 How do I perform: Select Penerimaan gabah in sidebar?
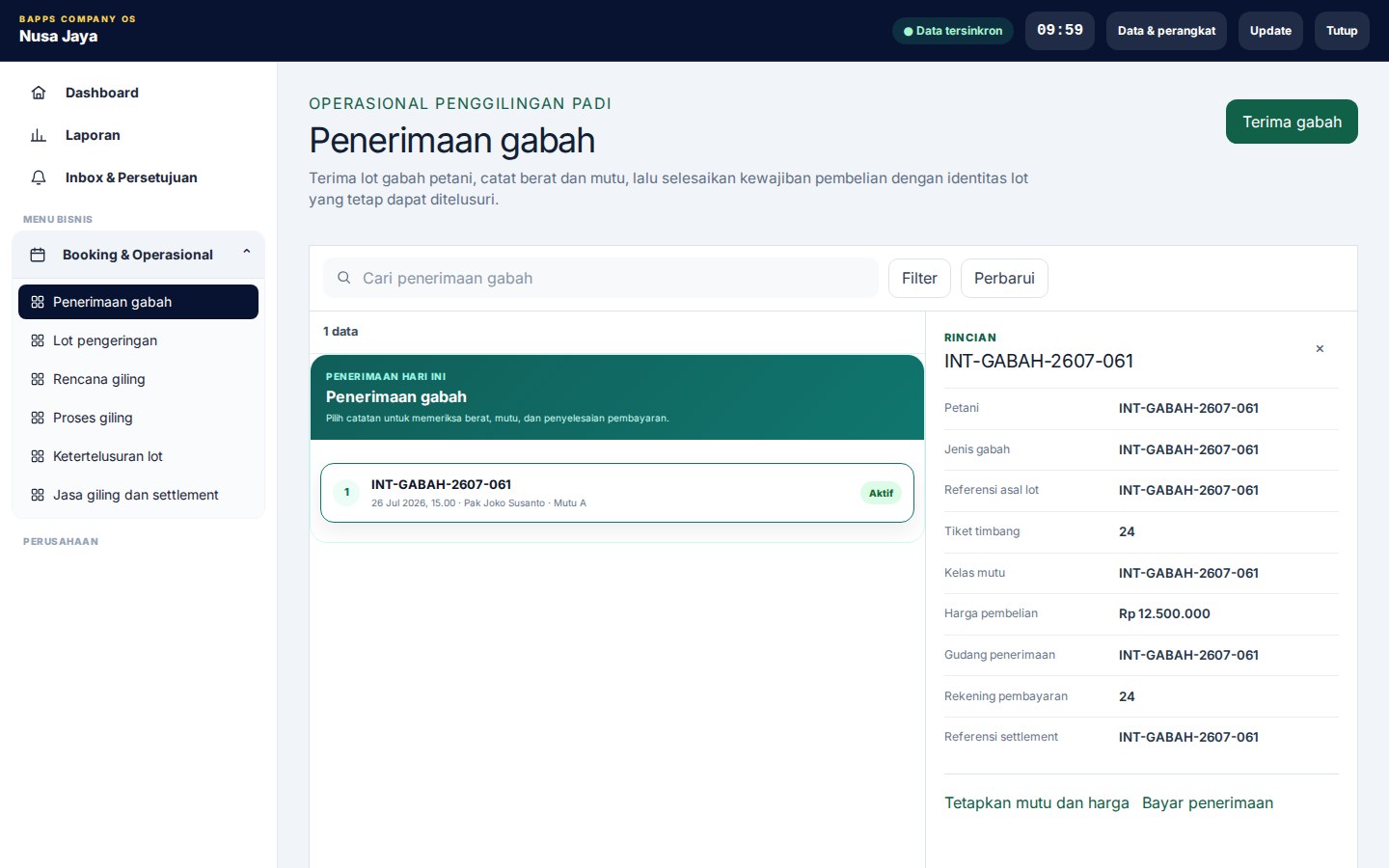click(x=138, y=302)
